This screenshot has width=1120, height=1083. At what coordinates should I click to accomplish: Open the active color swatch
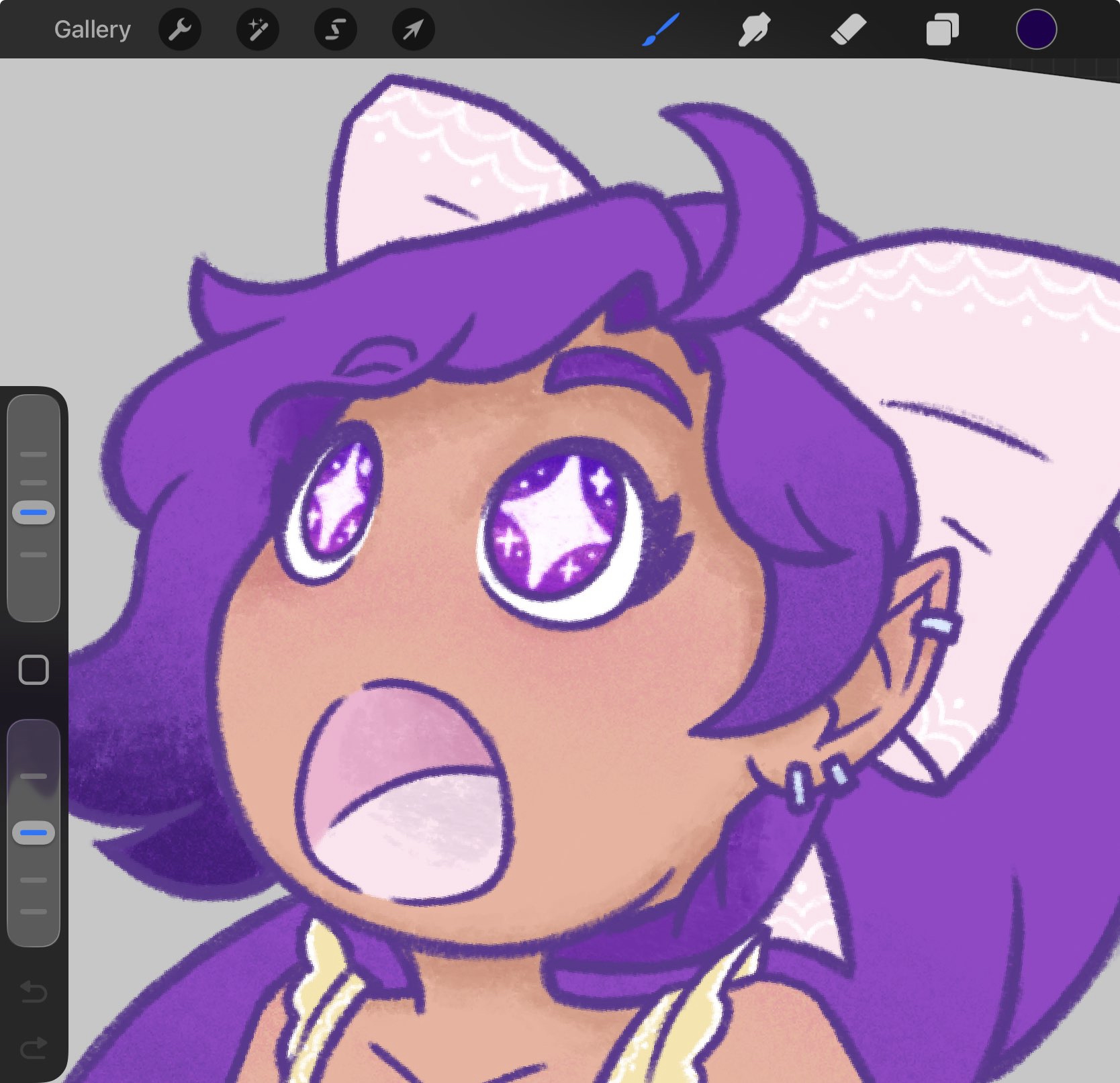(x=1036, y=30)
